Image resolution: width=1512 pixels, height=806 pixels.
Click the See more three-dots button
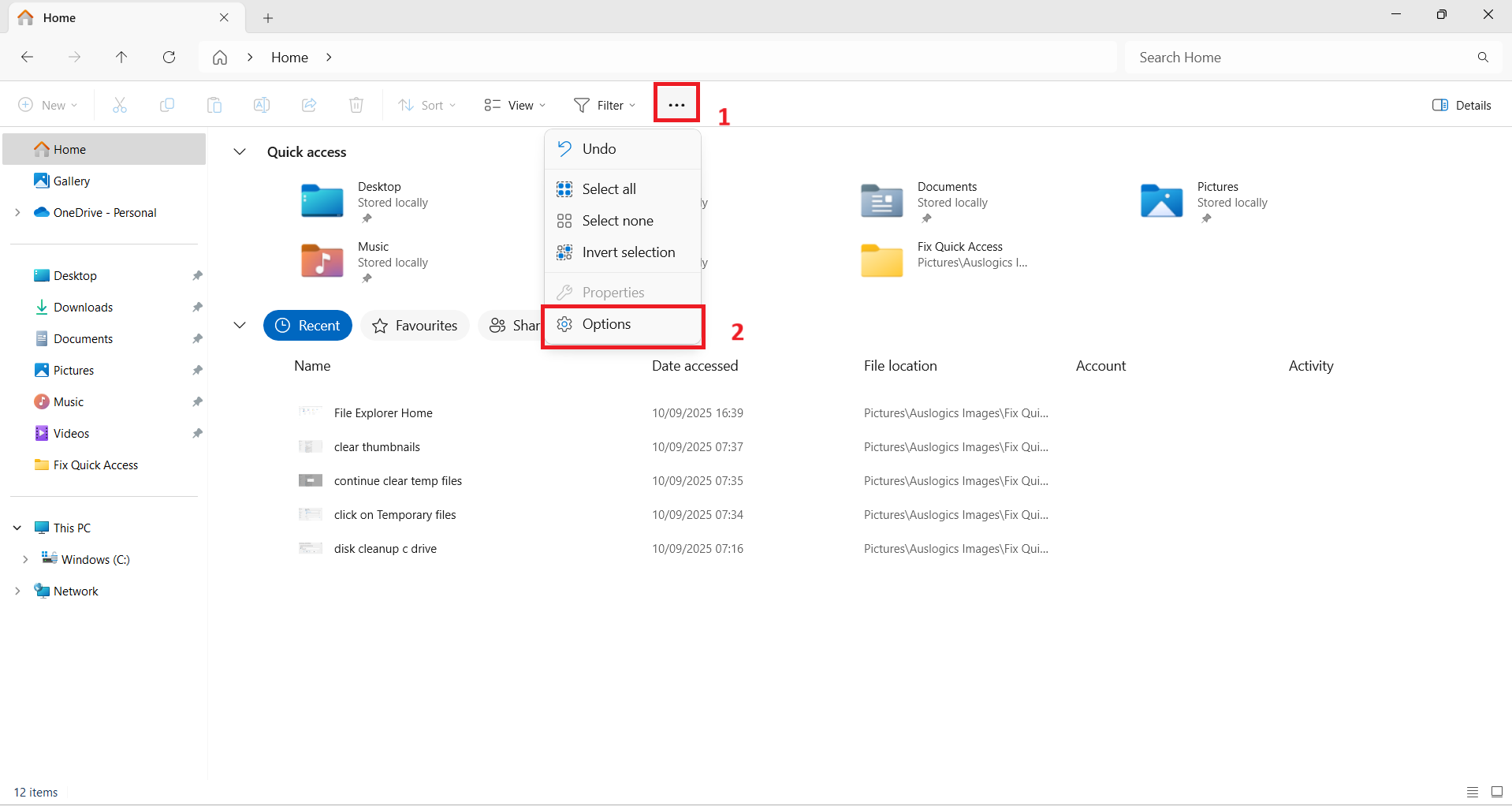pyautogui.click(x=676, y=105)
